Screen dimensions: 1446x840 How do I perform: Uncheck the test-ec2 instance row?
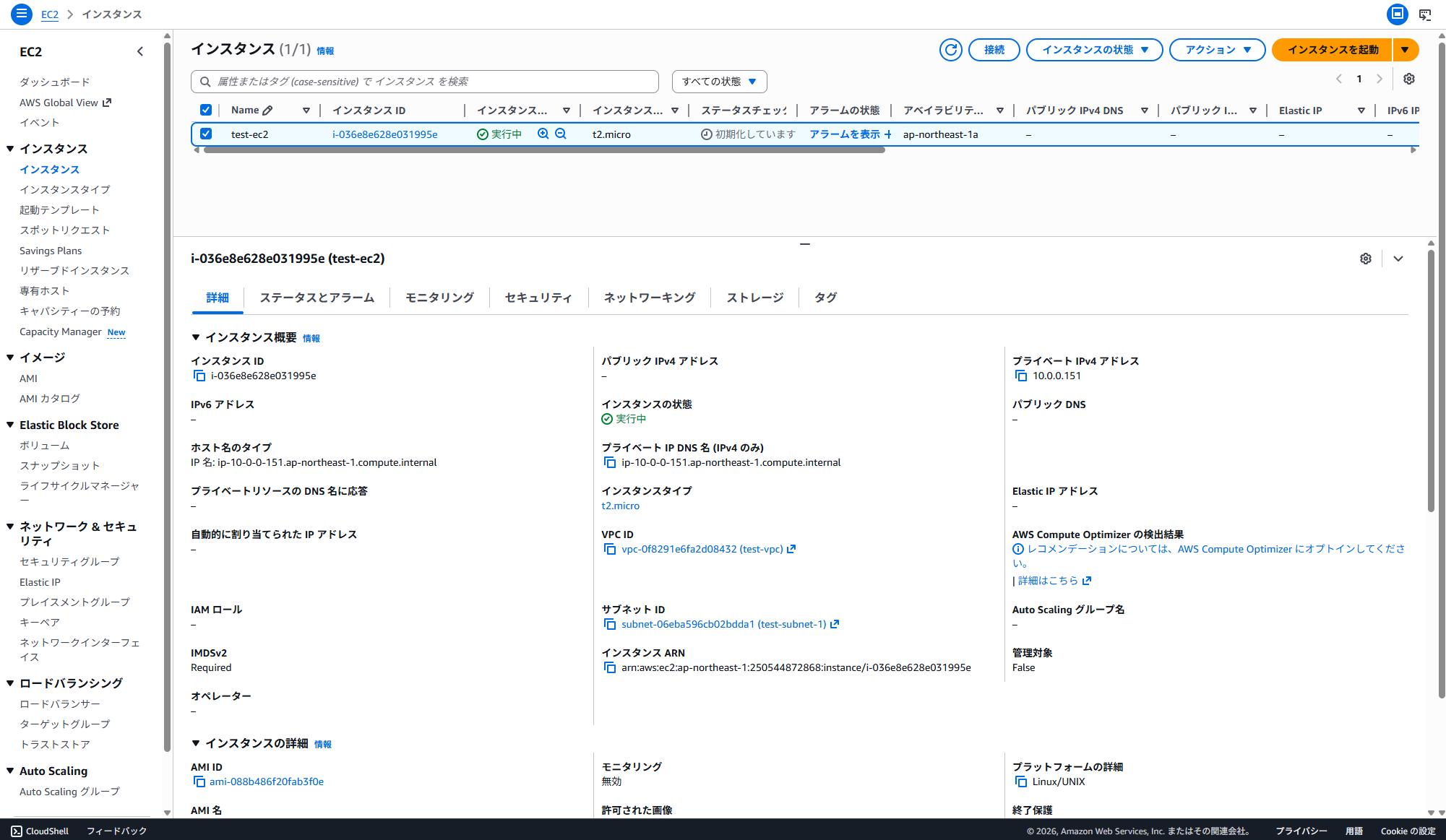(206, 134)
